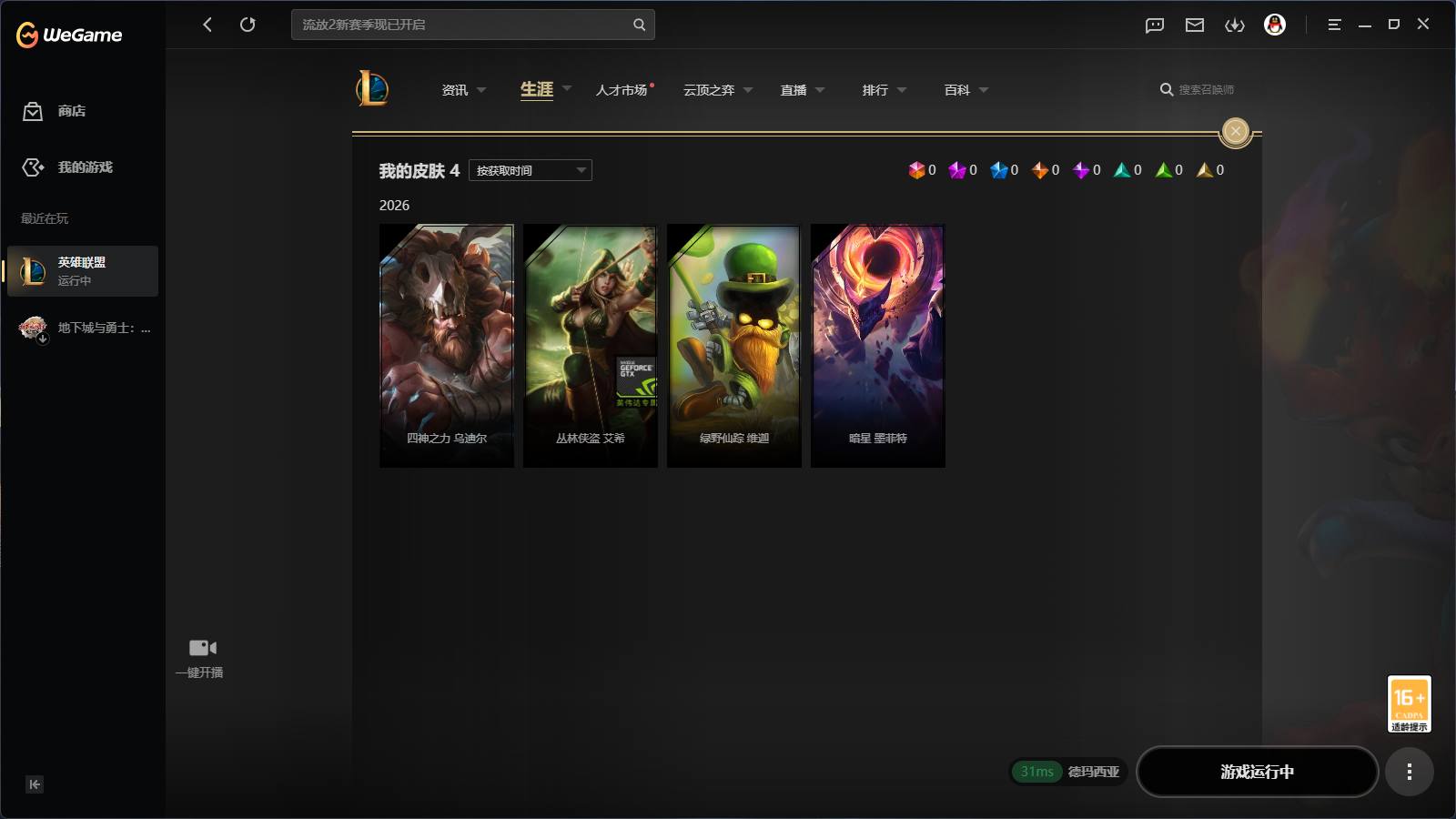Click the orange star gem counter icon
This screenshot has height=819, width=1456.
pyautogui.click(x=1040, y=170)
